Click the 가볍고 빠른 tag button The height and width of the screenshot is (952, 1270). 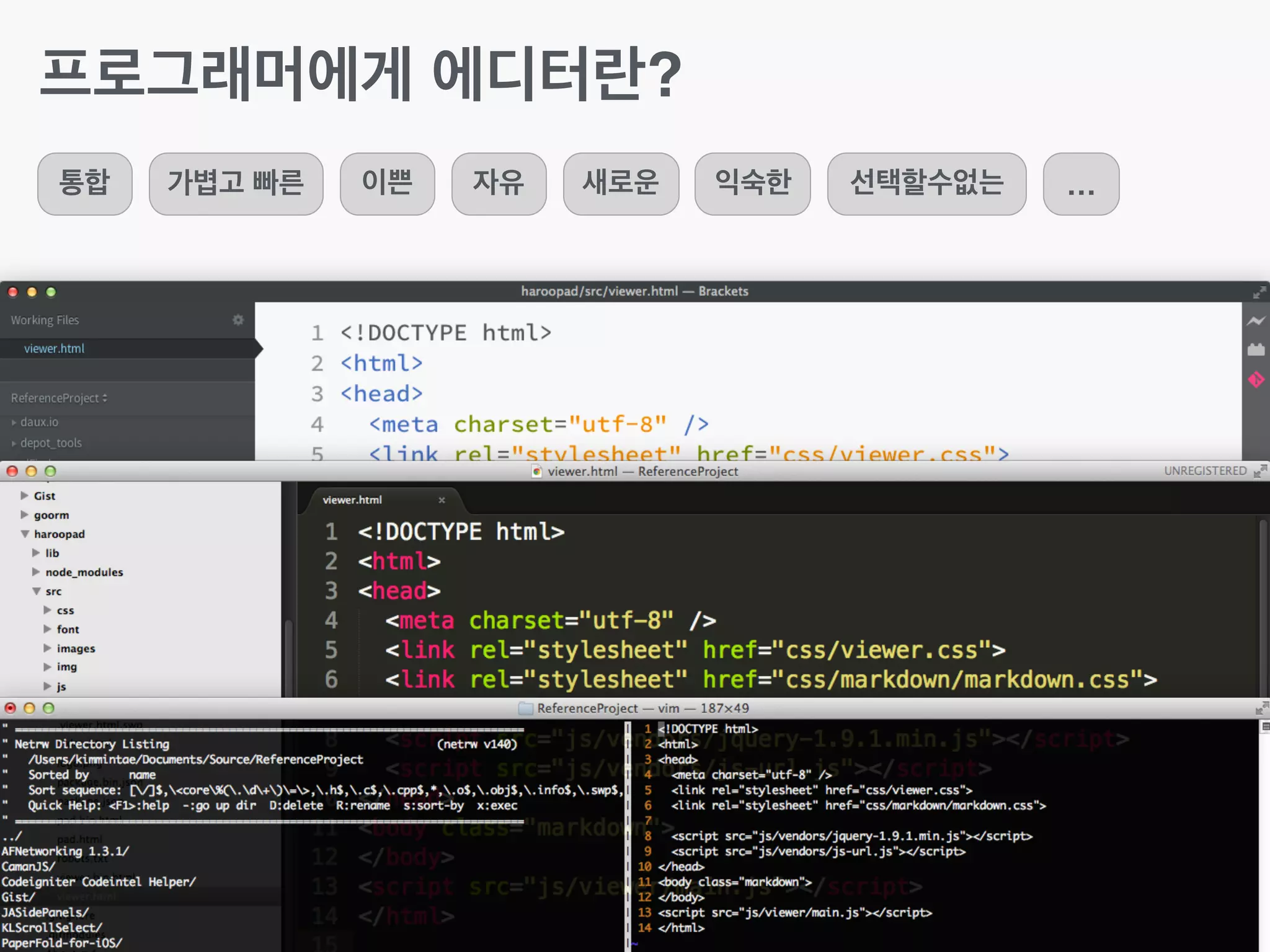coord(236,183)
